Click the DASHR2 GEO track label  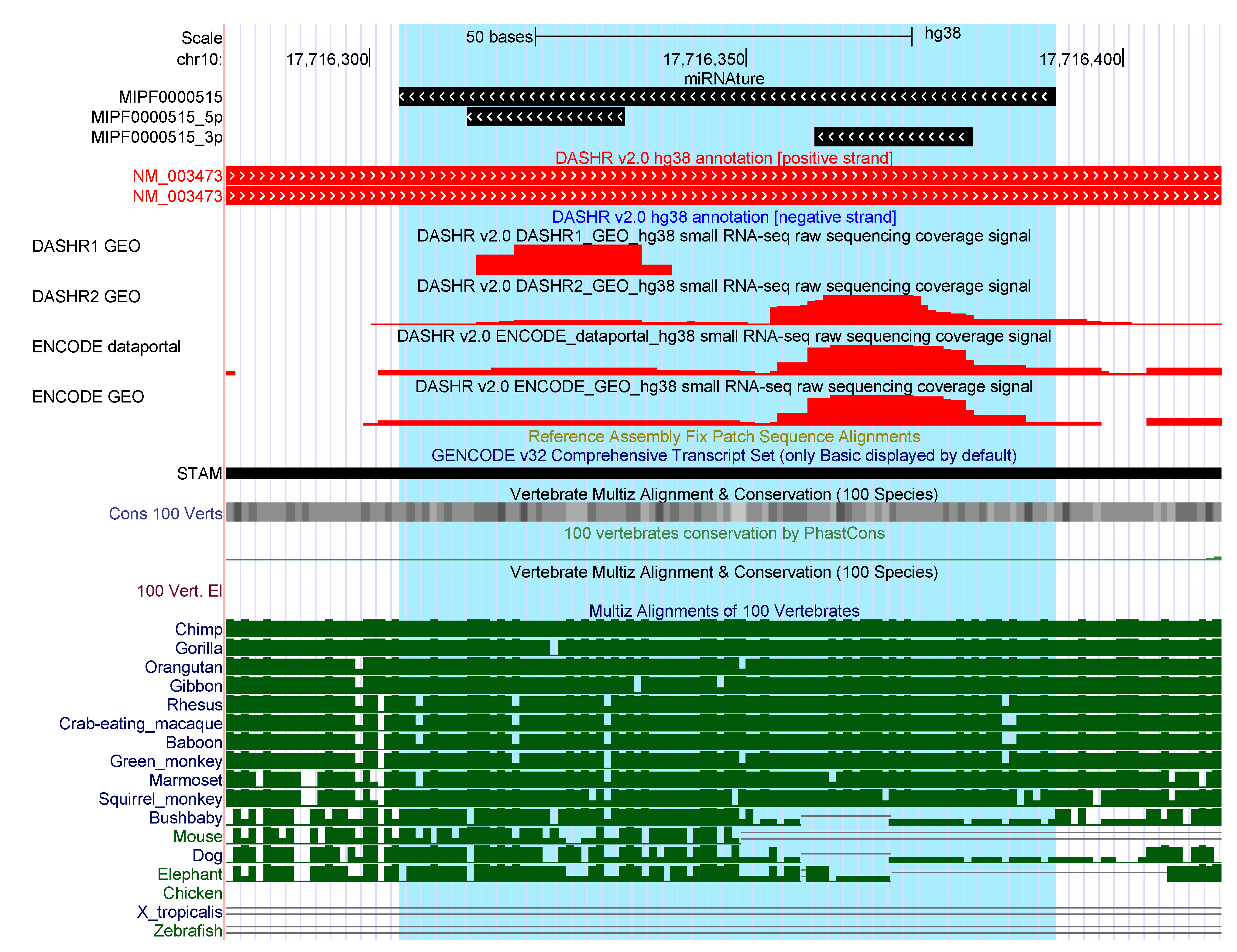tap(86, 296)
